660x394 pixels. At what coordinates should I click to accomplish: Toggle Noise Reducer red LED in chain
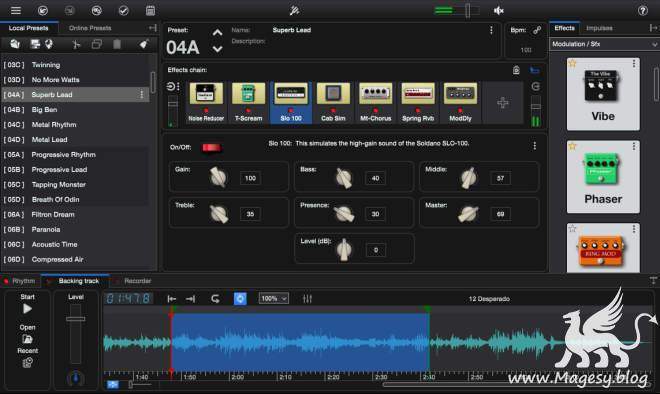click(206, 111)
